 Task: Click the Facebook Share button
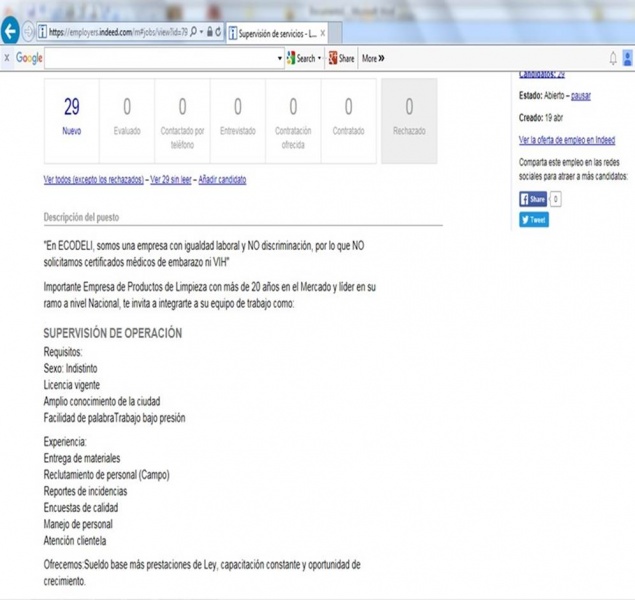coord(533,199)
